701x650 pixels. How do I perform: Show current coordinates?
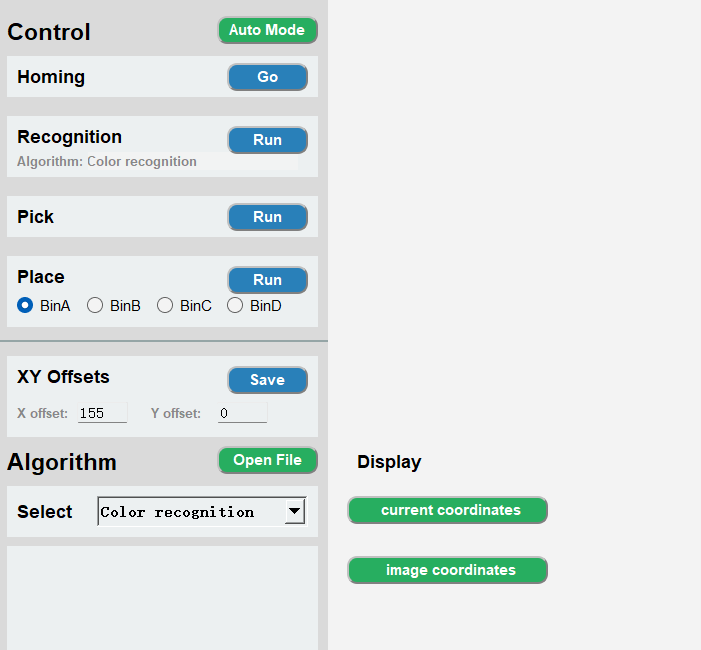[x=448, y=510]
